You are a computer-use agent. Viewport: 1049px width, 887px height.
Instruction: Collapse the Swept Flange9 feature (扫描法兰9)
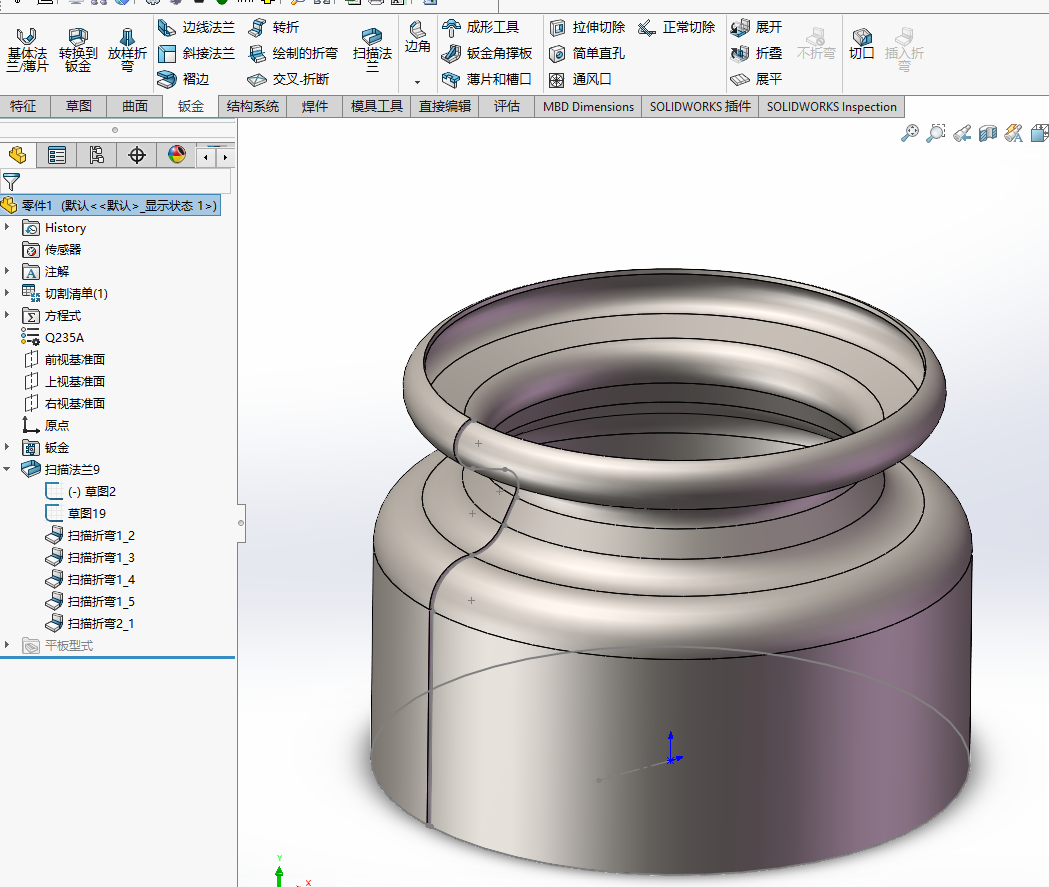7,469
